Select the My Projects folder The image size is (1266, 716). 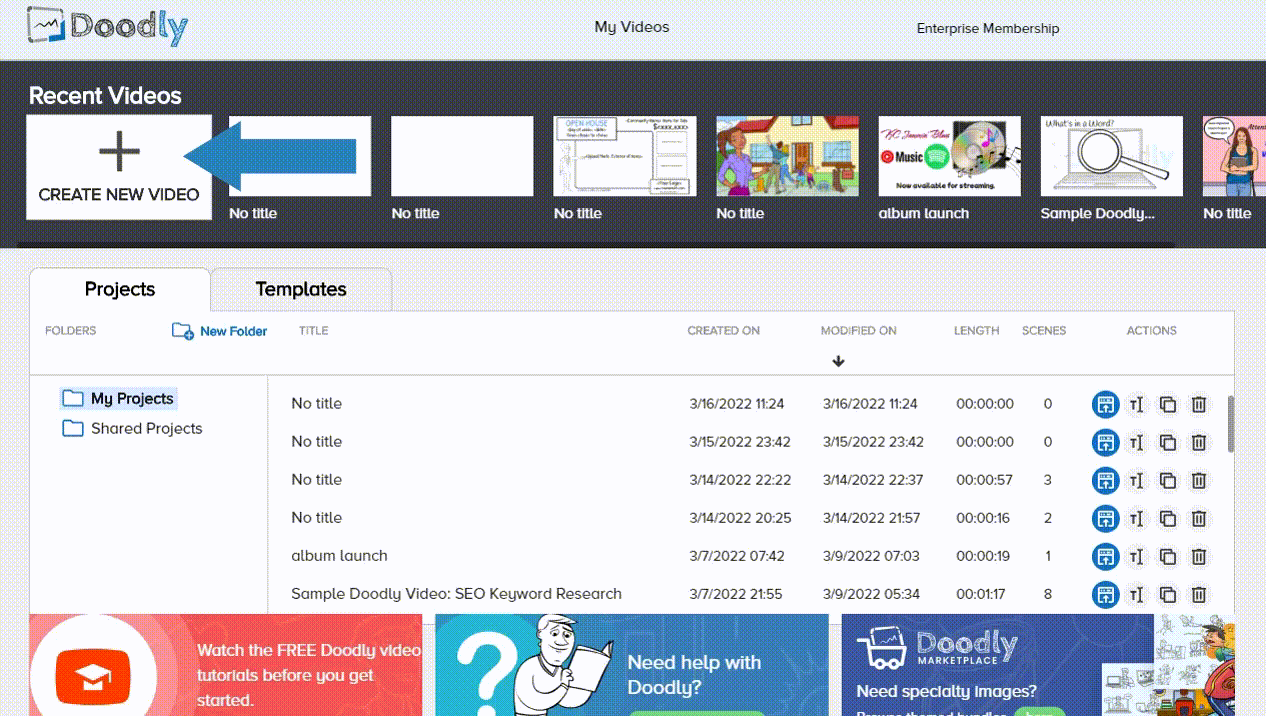pyautogui.click(x=119, y=398)
